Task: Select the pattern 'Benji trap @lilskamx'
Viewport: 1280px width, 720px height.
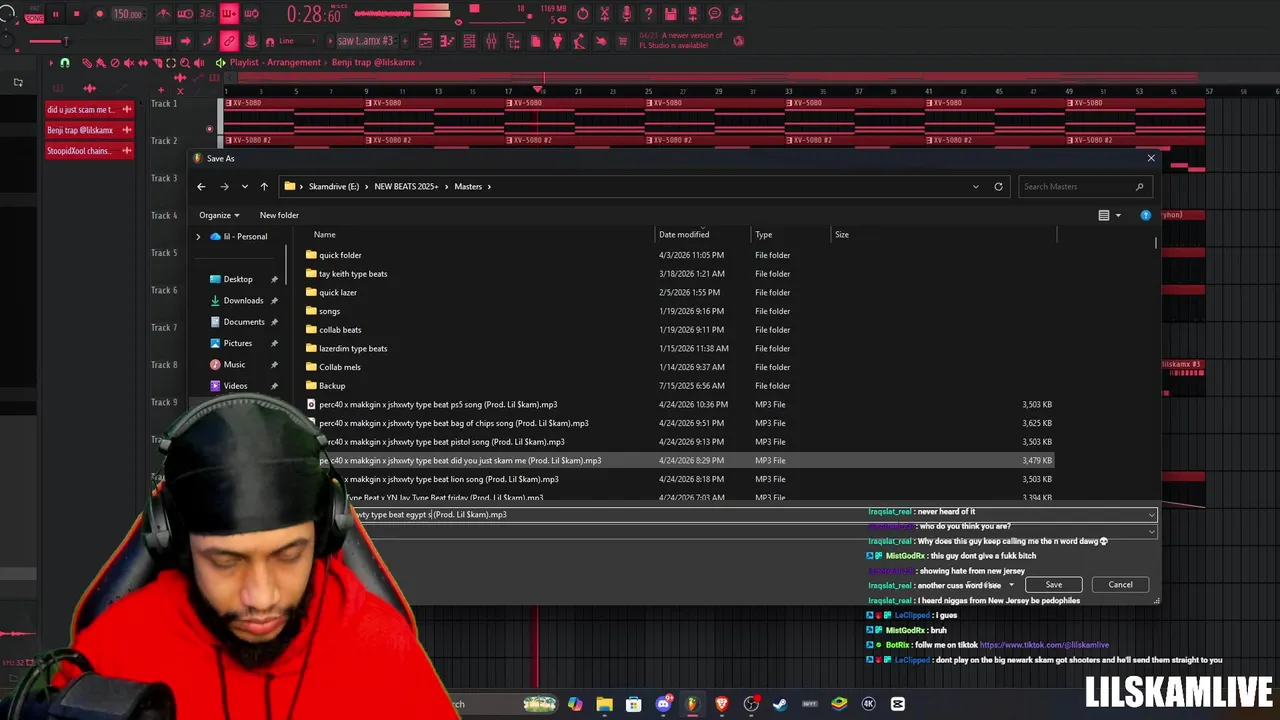Action: (88, 130)
